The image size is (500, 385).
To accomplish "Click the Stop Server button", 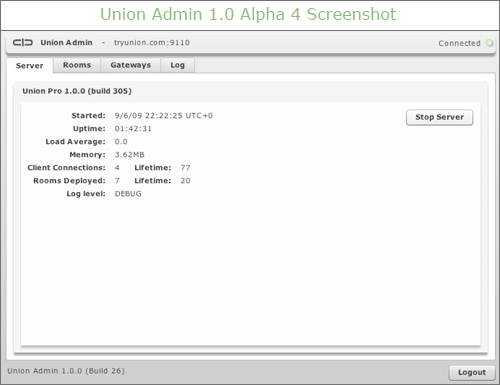I will (439, 117).
